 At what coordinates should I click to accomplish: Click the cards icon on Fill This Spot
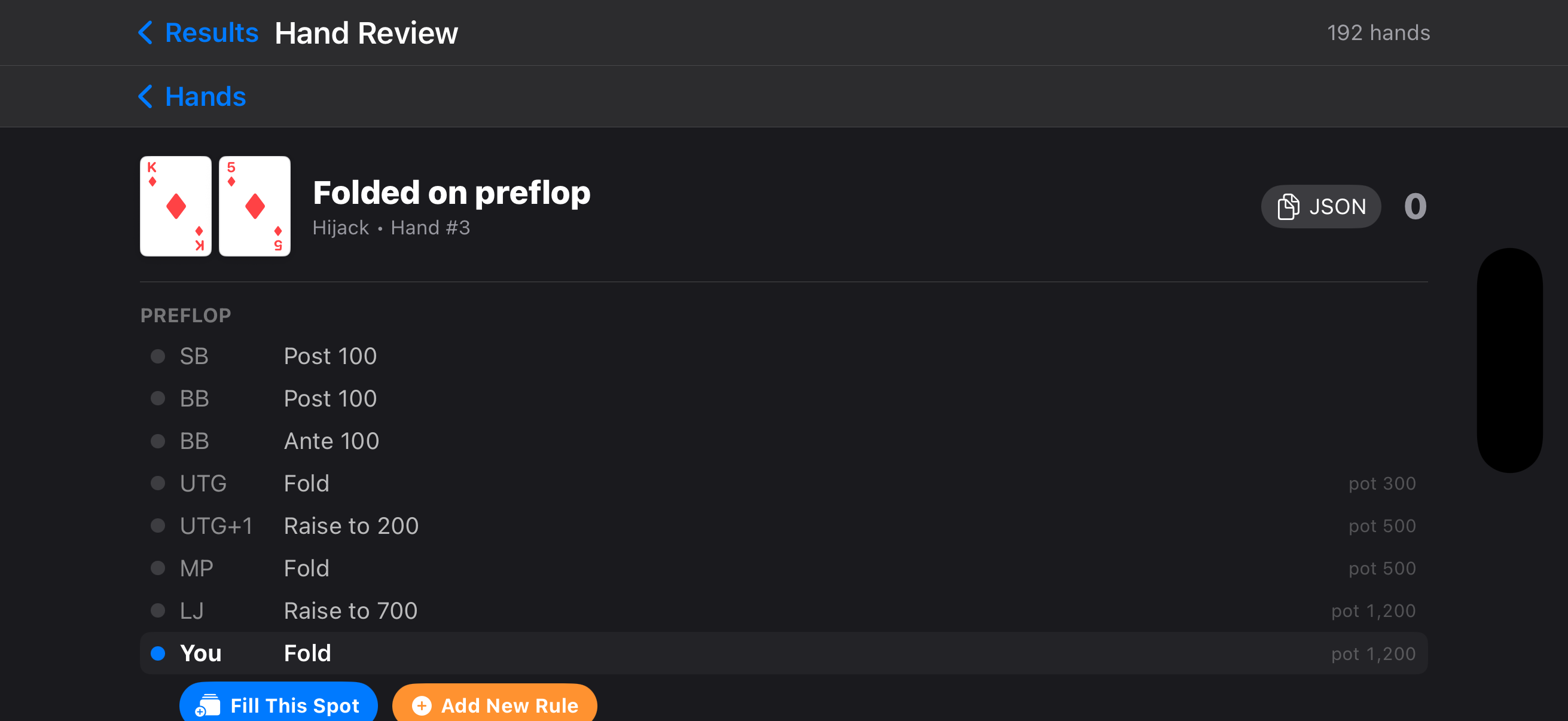coord(208,705)
